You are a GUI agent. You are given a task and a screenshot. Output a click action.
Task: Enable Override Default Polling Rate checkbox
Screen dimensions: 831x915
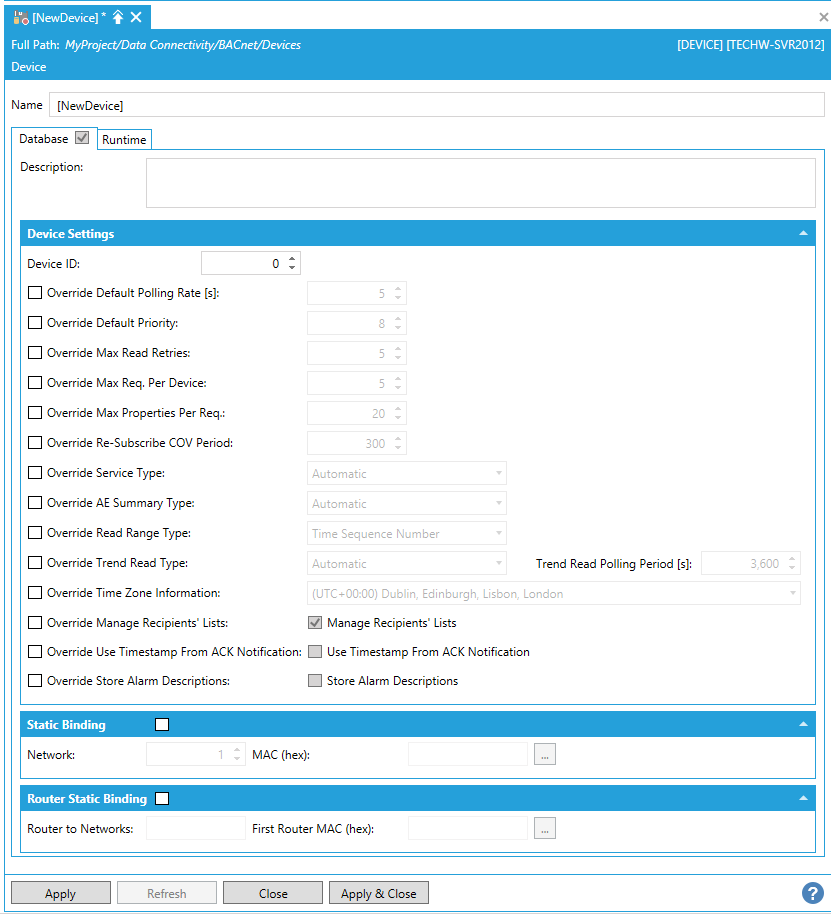point(35,294)
